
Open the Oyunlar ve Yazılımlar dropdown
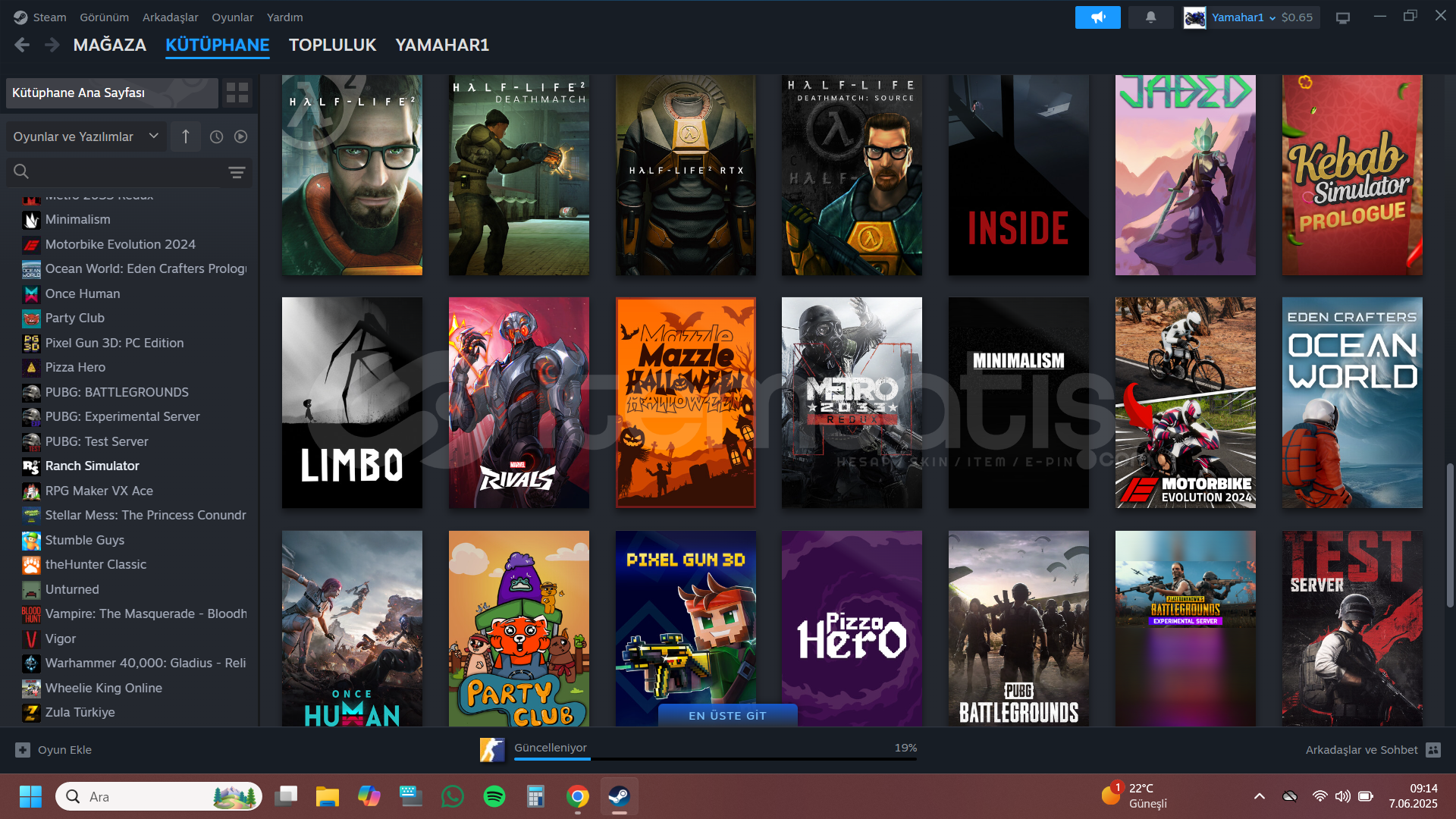[x=86, y=136]
